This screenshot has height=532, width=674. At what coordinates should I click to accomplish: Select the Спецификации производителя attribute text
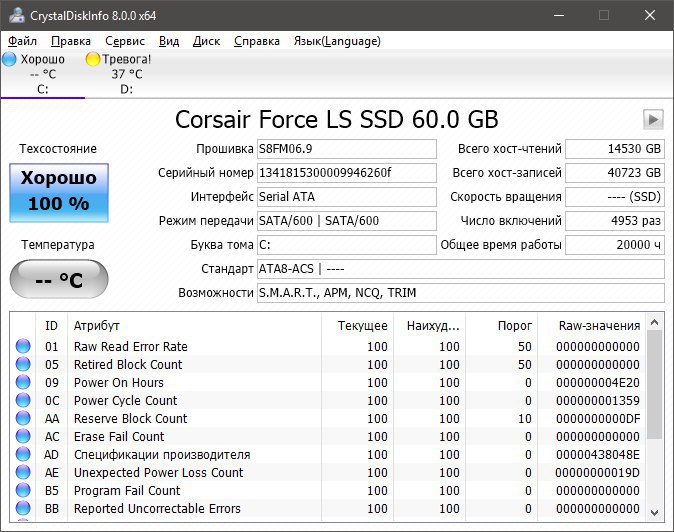coord(162,455)
